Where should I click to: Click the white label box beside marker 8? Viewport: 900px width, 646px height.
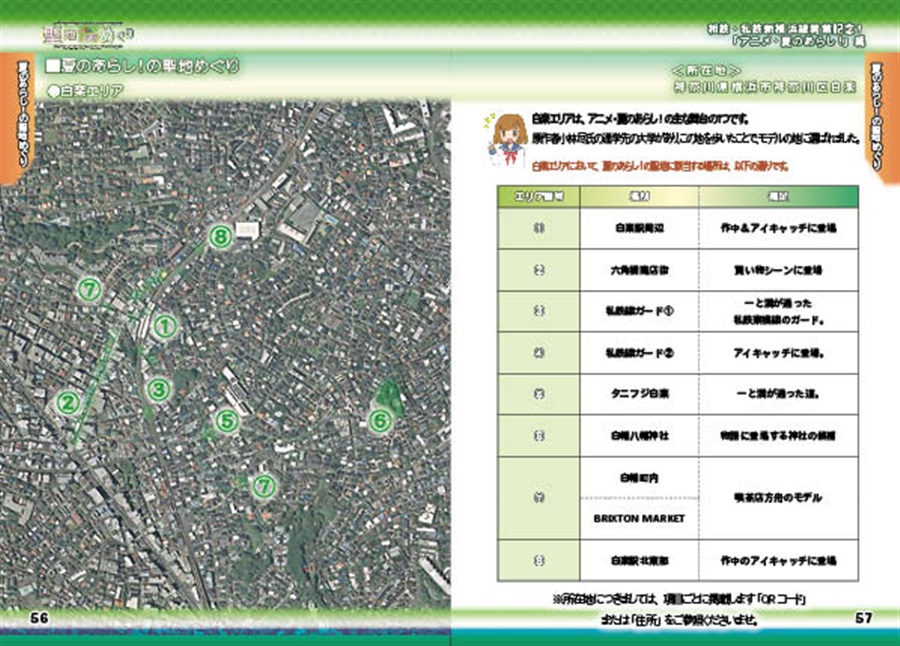pyautogui.click(x=247, y=230)
